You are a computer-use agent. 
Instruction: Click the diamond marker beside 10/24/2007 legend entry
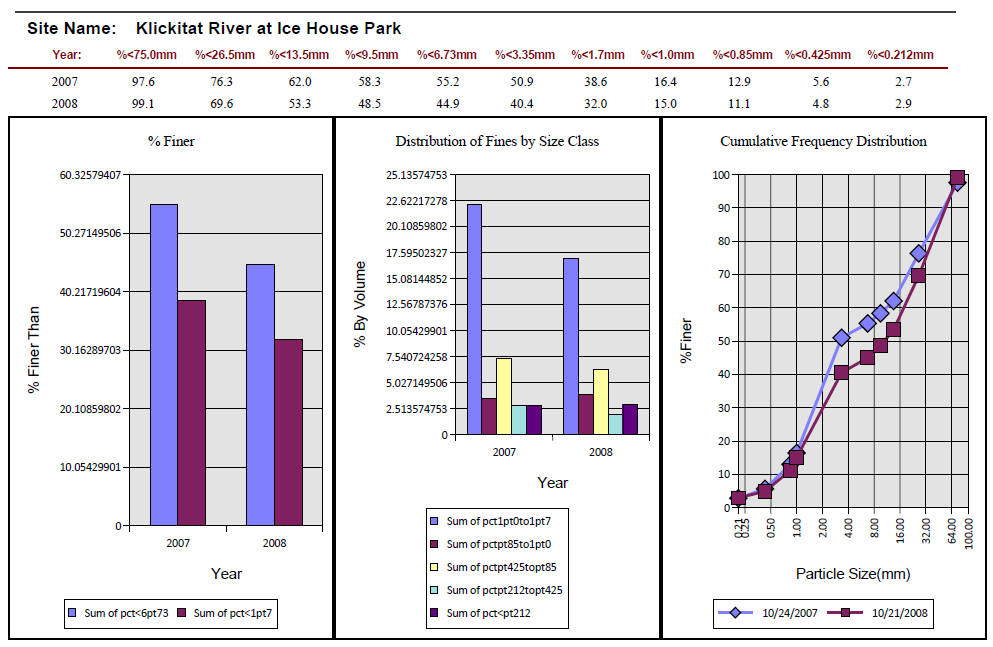click(x=736, y=613)
